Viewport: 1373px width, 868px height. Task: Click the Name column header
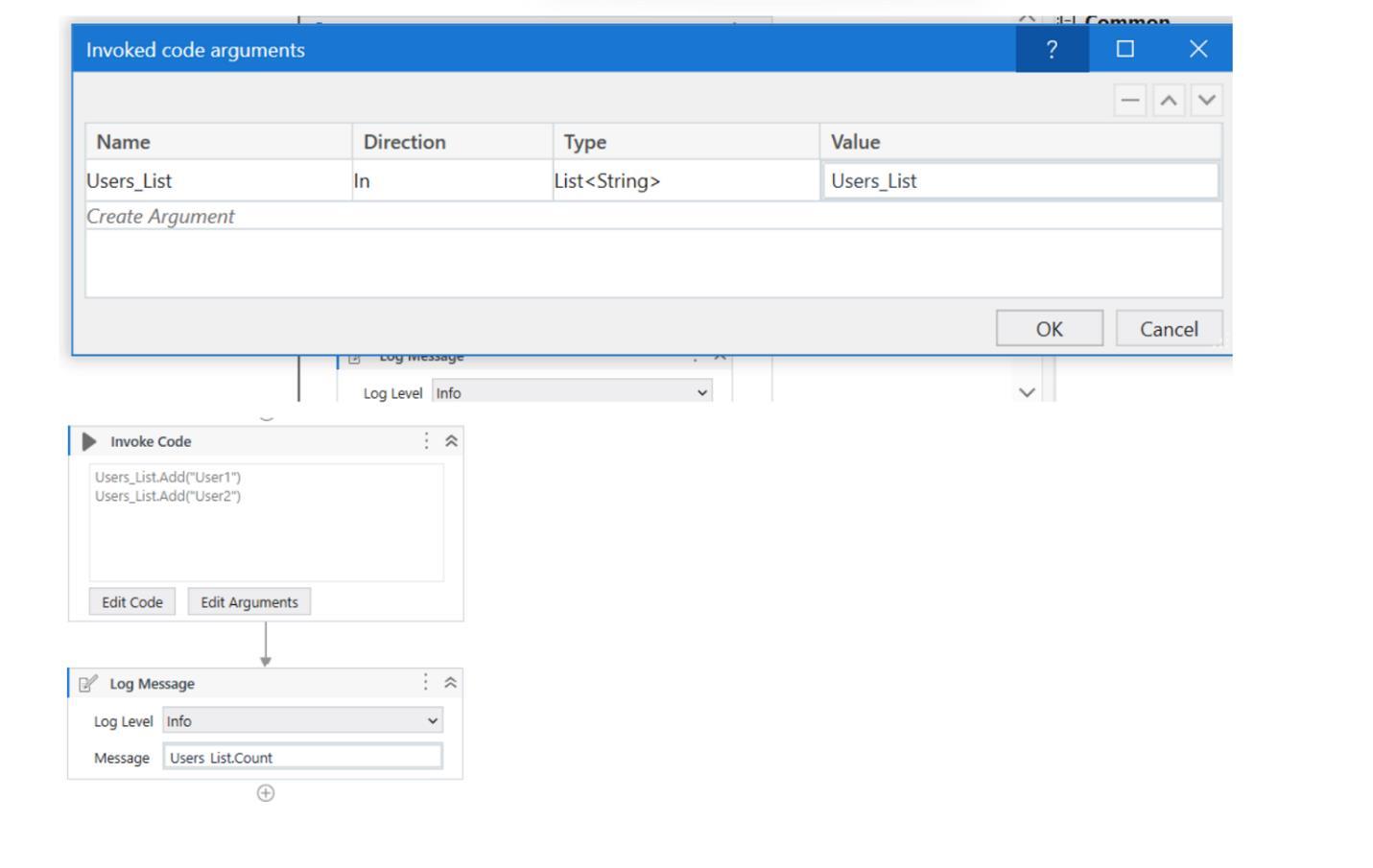tap(219, 142)
